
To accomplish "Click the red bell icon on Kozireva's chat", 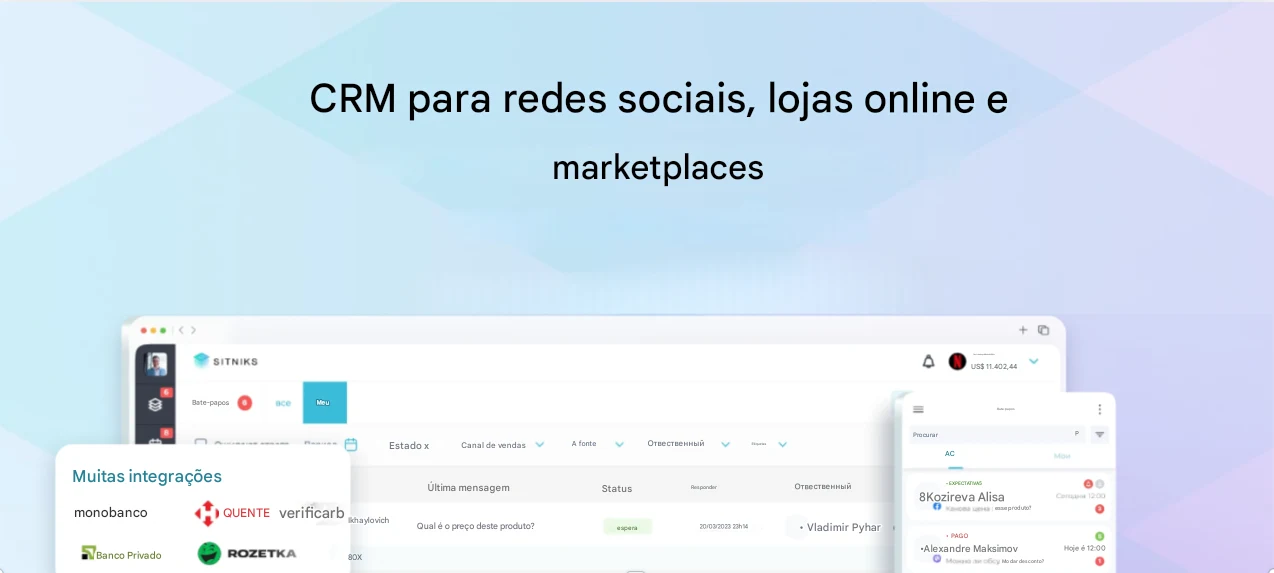I will coord(1088,484).
